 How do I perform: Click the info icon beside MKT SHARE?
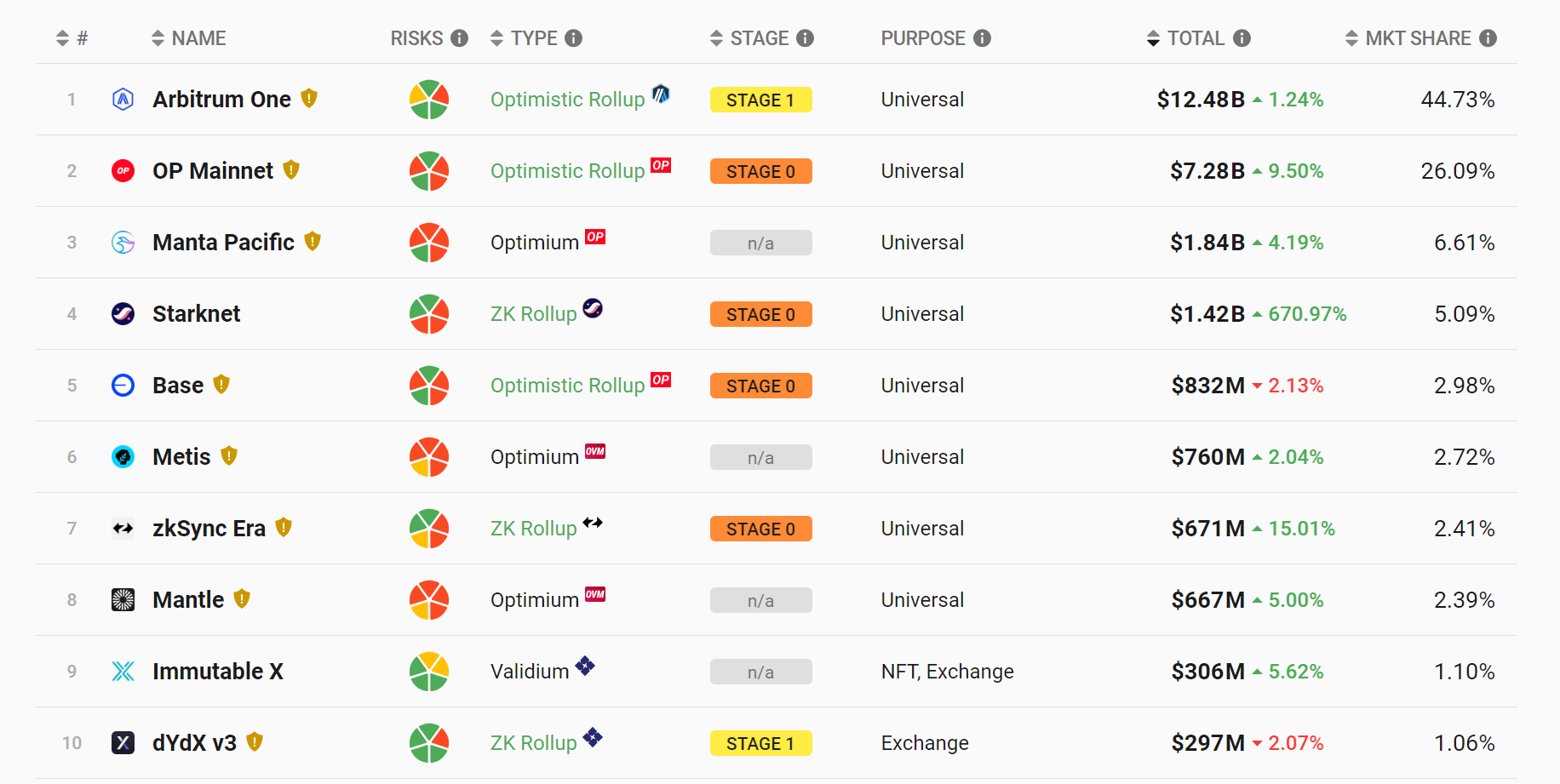tap(1488, 38)
